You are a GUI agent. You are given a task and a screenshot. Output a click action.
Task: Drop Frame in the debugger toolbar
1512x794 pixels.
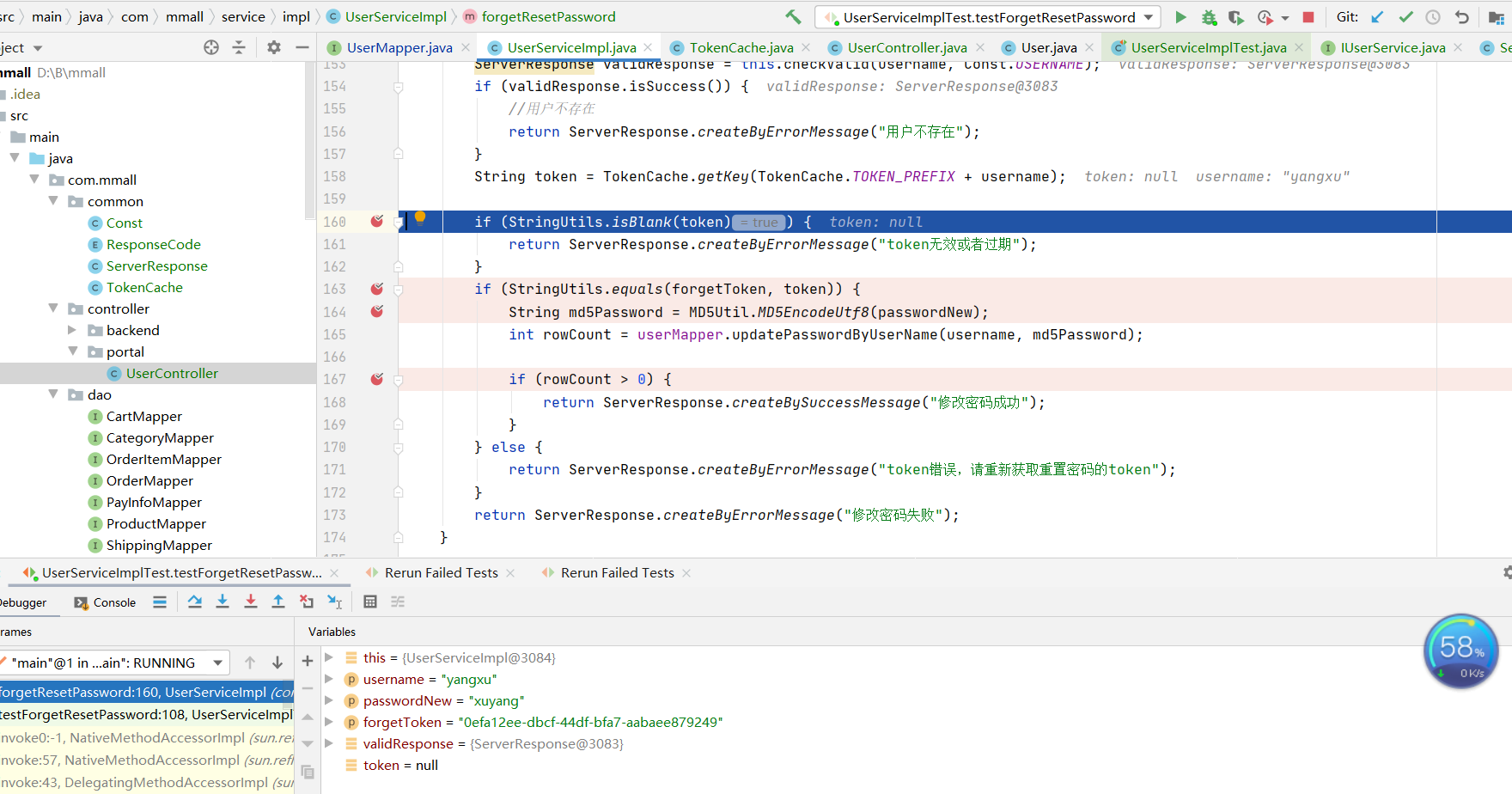[307, 602]
